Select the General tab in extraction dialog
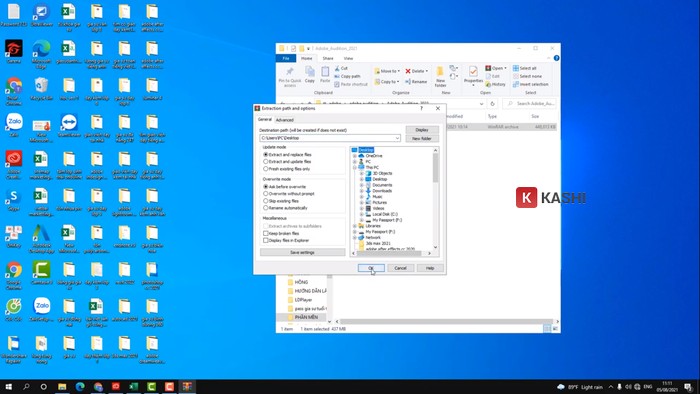This screenshot has width=700, height=394. 265,120
